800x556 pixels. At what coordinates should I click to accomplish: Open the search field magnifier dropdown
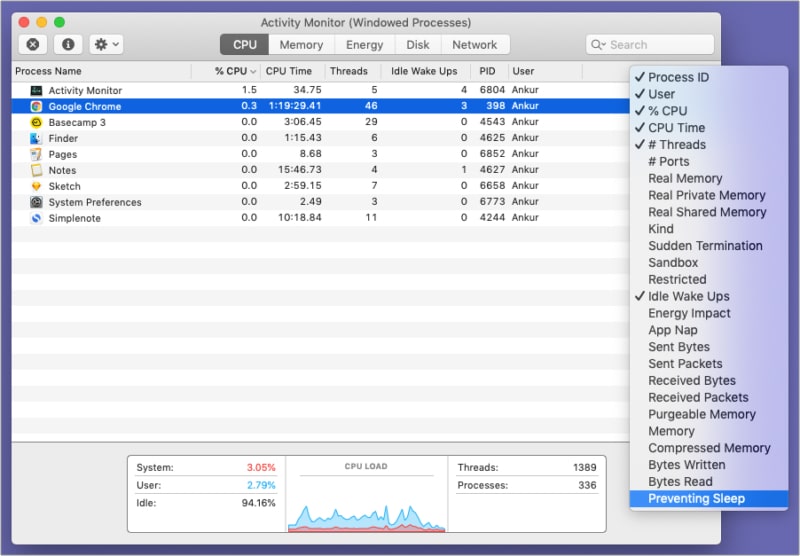[599, 45]
